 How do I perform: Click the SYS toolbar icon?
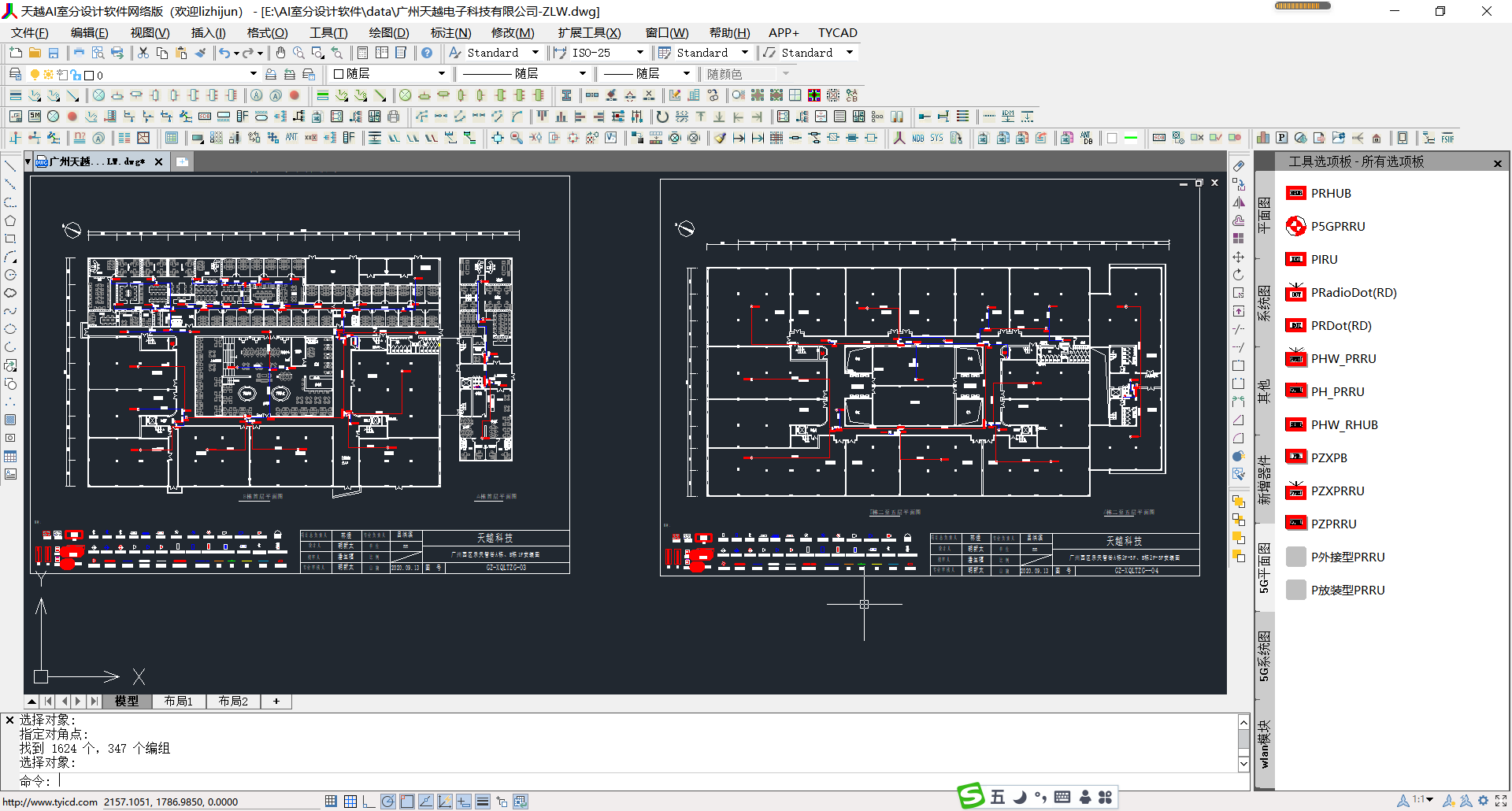[936, 138]
